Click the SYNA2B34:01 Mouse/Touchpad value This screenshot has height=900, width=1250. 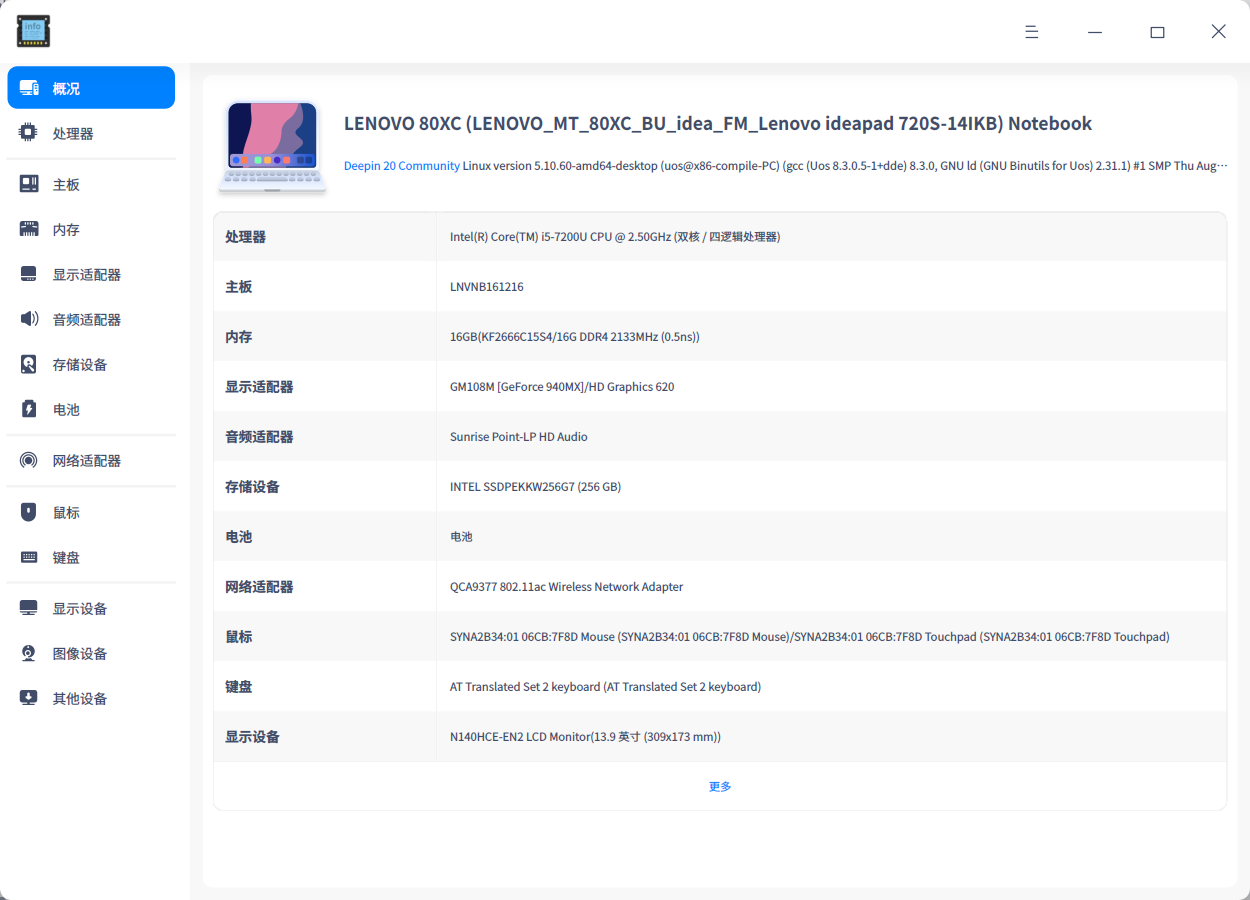(810, 636)
